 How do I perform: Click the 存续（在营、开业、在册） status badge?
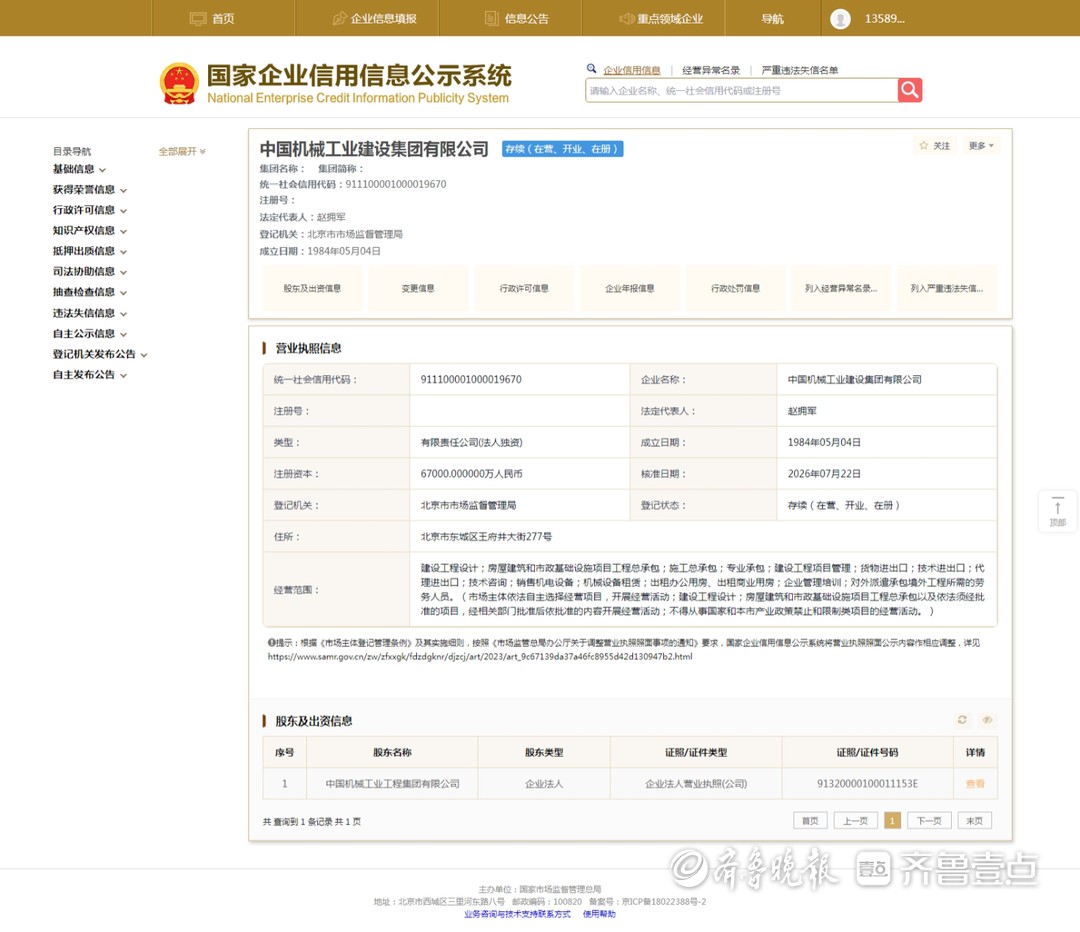[x=562, y=149]
